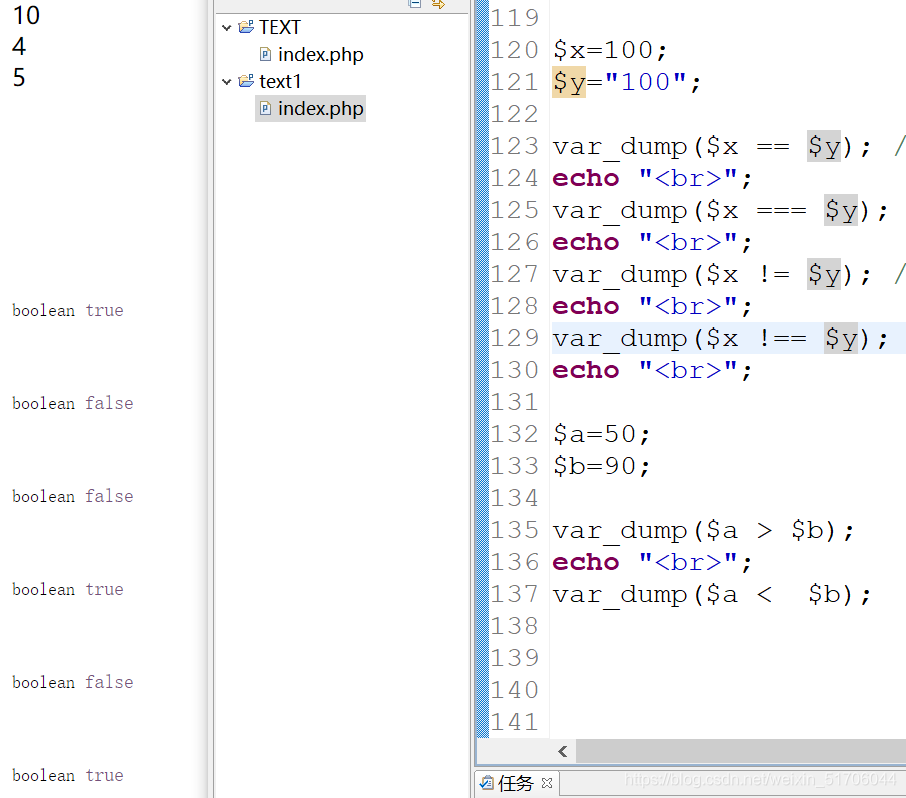Click the first boolean false output line
Screen dimensions: 906x798
[73, 403]
